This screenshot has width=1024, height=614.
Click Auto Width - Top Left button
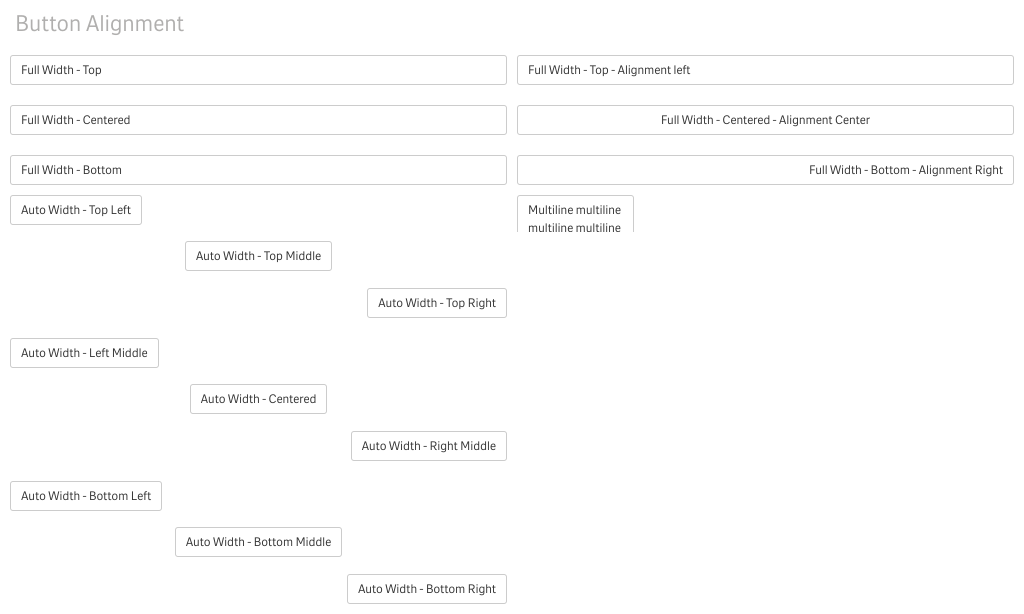(x=76, y=210)
